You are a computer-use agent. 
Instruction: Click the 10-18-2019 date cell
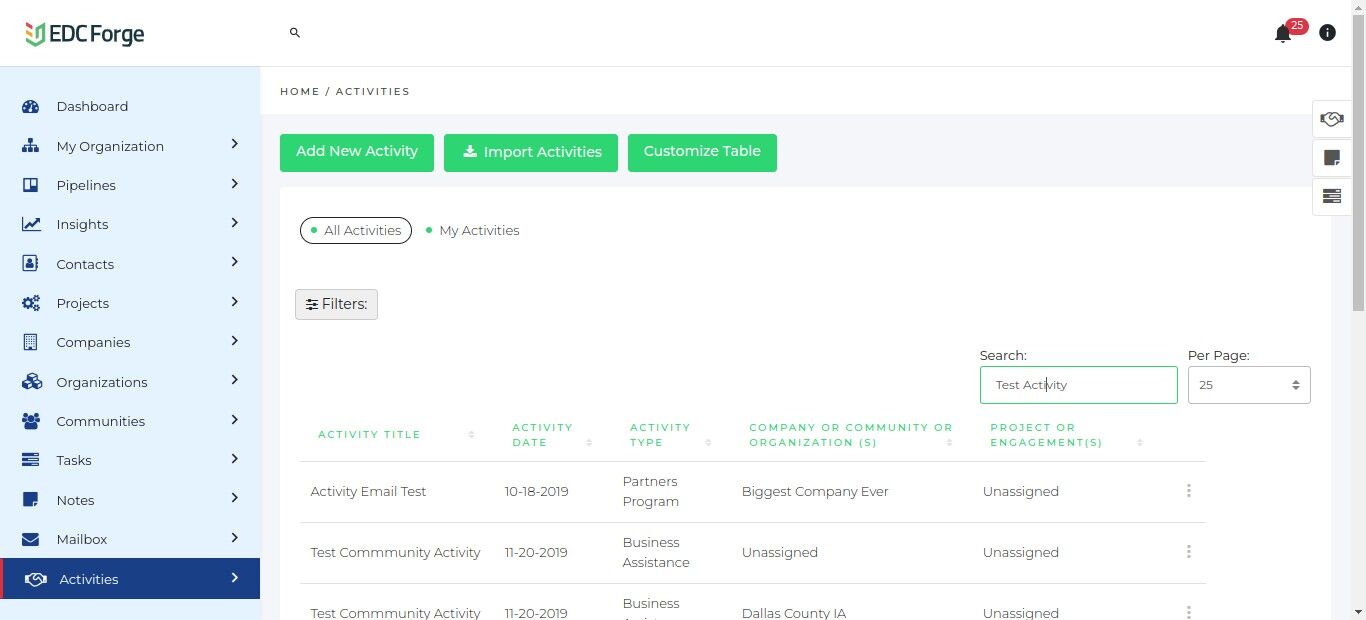pos(537,491)
